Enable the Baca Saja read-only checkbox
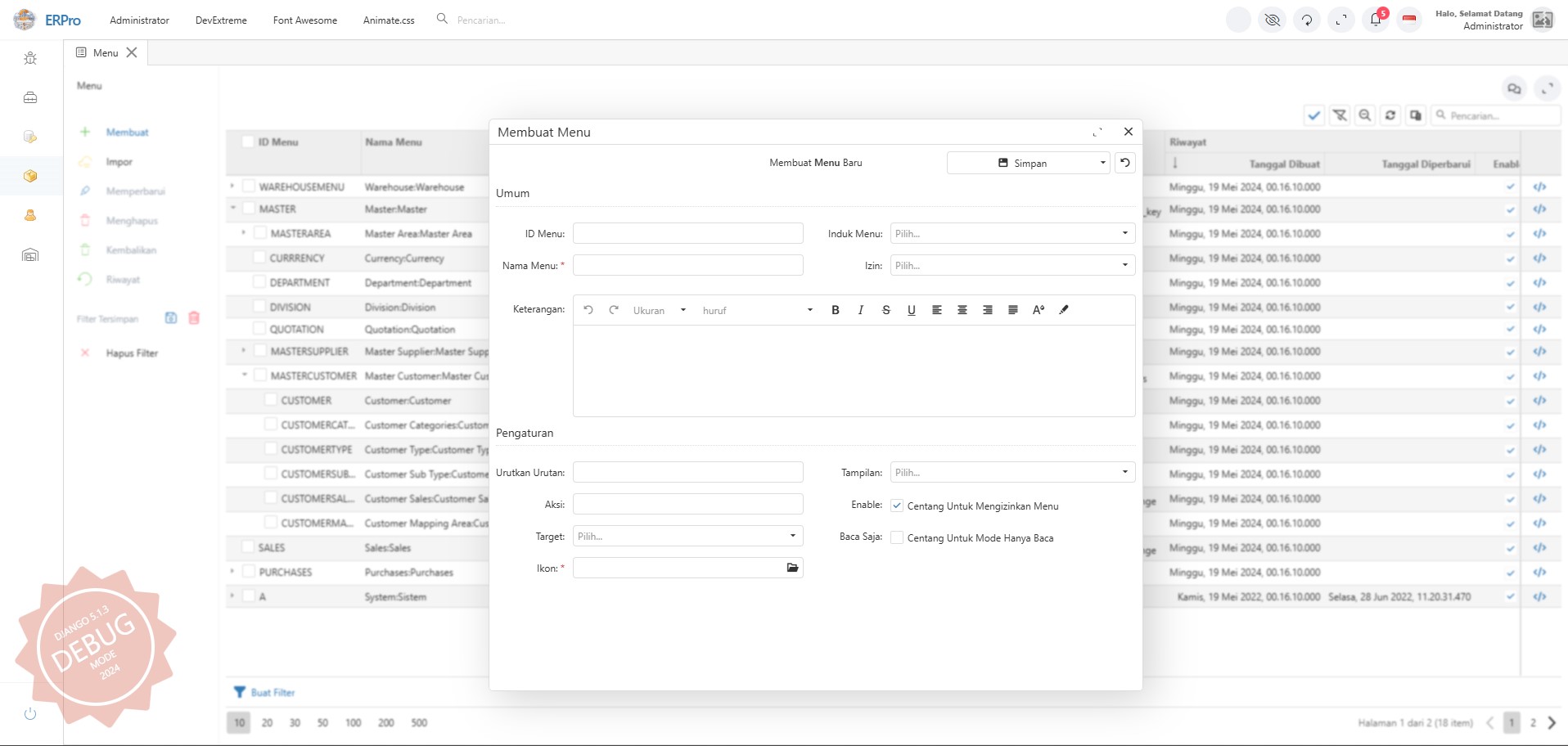The width and height of the screenshot is (1568, 746). click(897, 537)
